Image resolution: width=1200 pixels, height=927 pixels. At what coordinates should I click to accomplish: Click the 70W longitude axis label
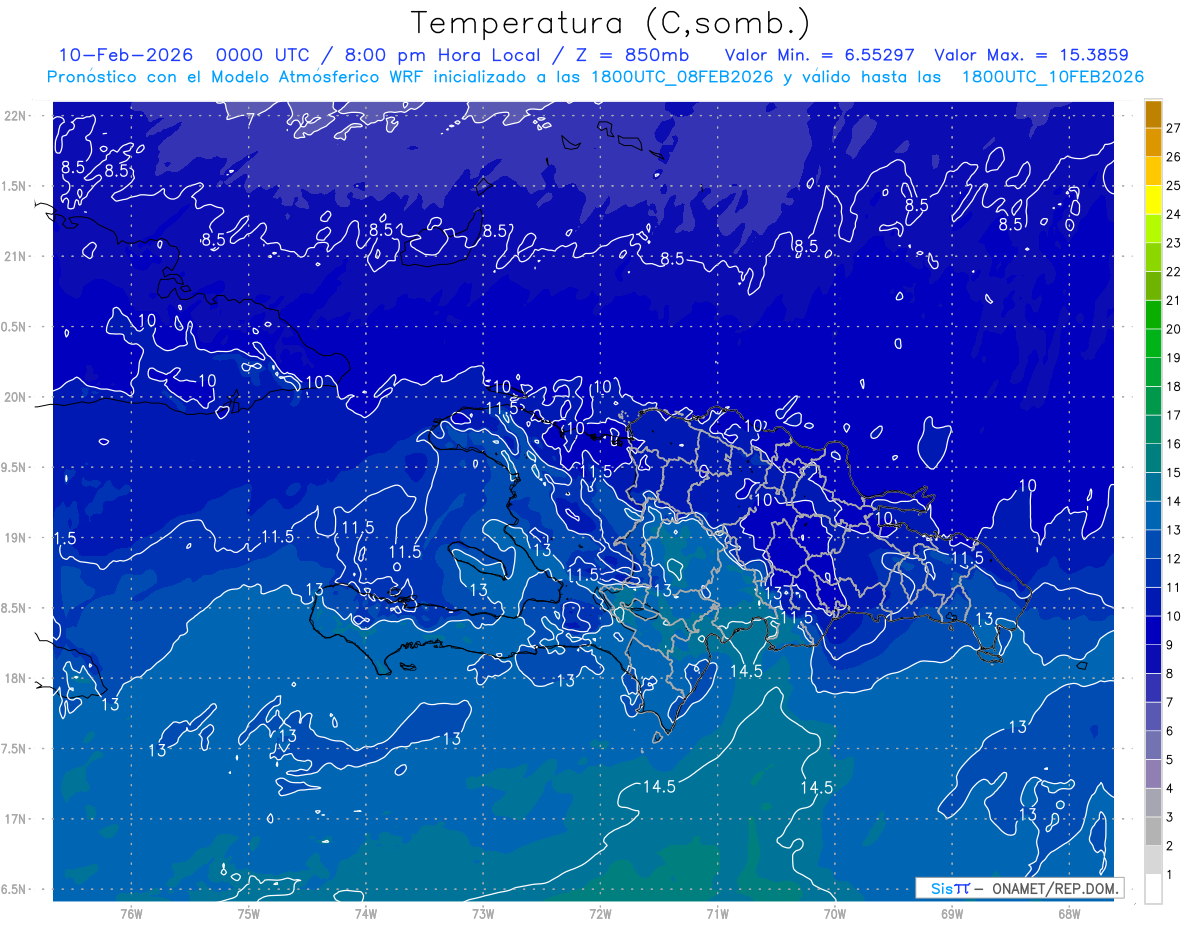click(x=835, y=914)
